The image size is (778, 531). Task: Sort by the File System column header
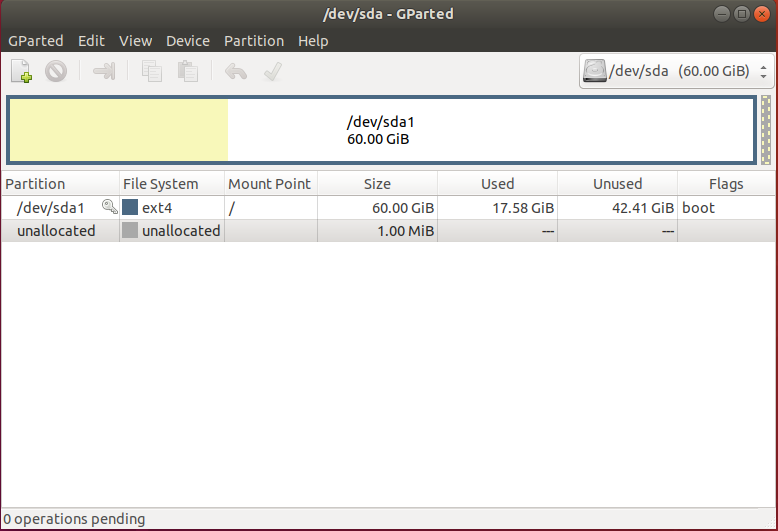point(172,184)
